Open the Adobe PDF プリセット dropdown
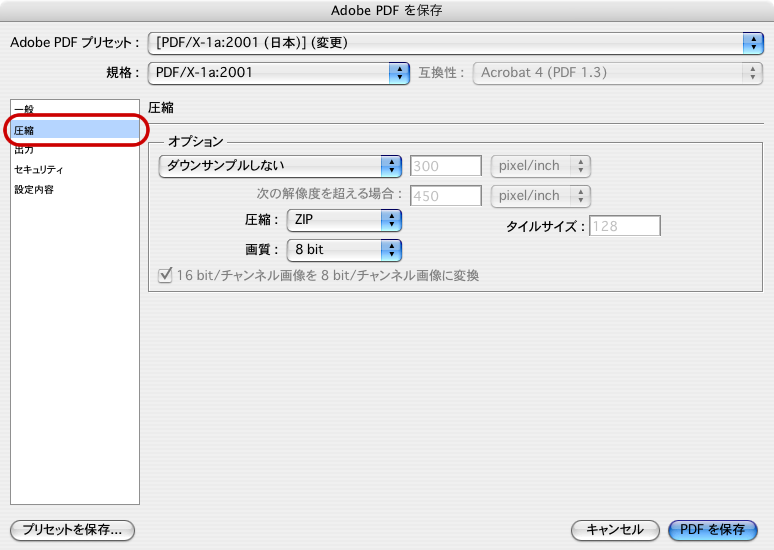The image size is (774, 550). tap(456, 43)
